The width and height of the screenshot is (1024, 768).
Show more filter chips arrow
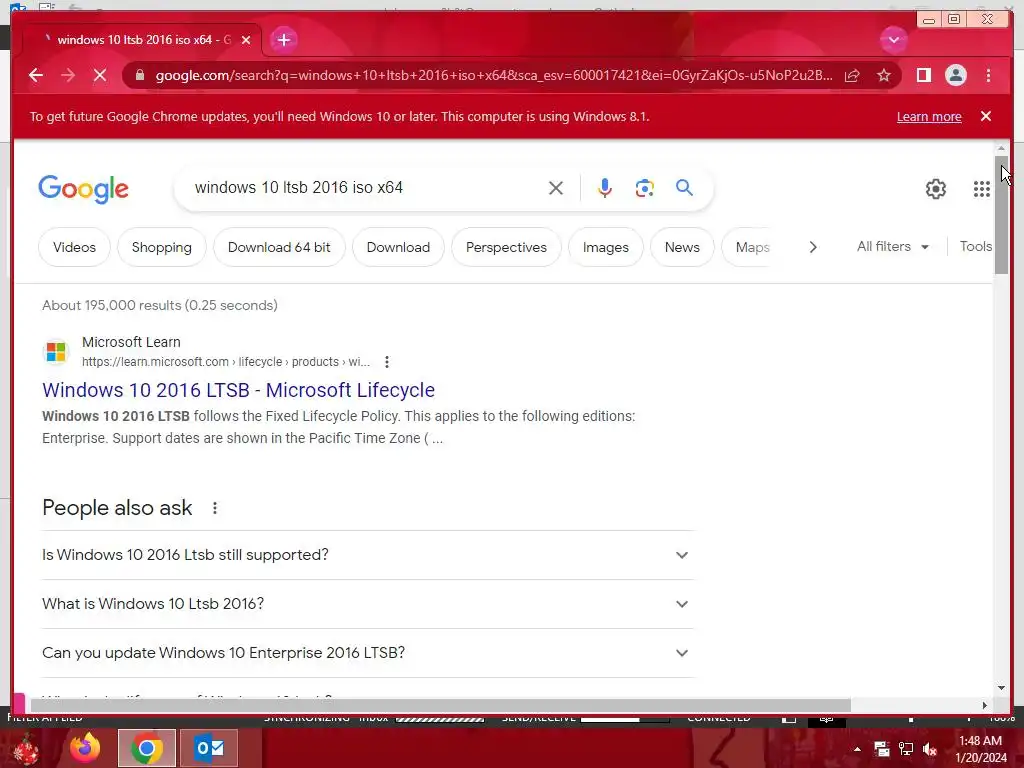click(813, 247)
